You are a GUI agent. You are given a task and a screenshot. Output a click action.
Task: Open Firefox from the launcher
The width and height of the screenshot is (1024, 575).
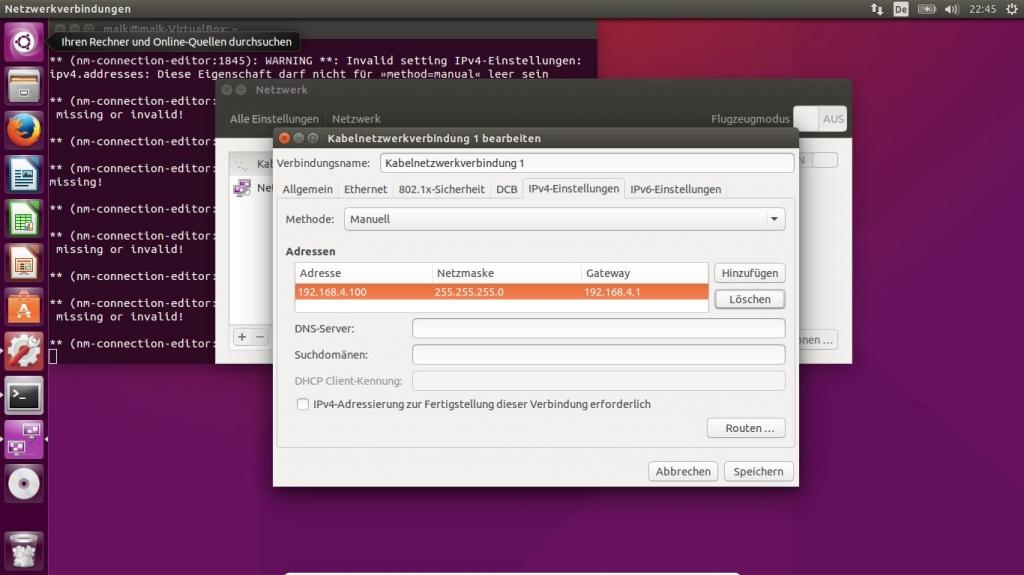[24, 130]
